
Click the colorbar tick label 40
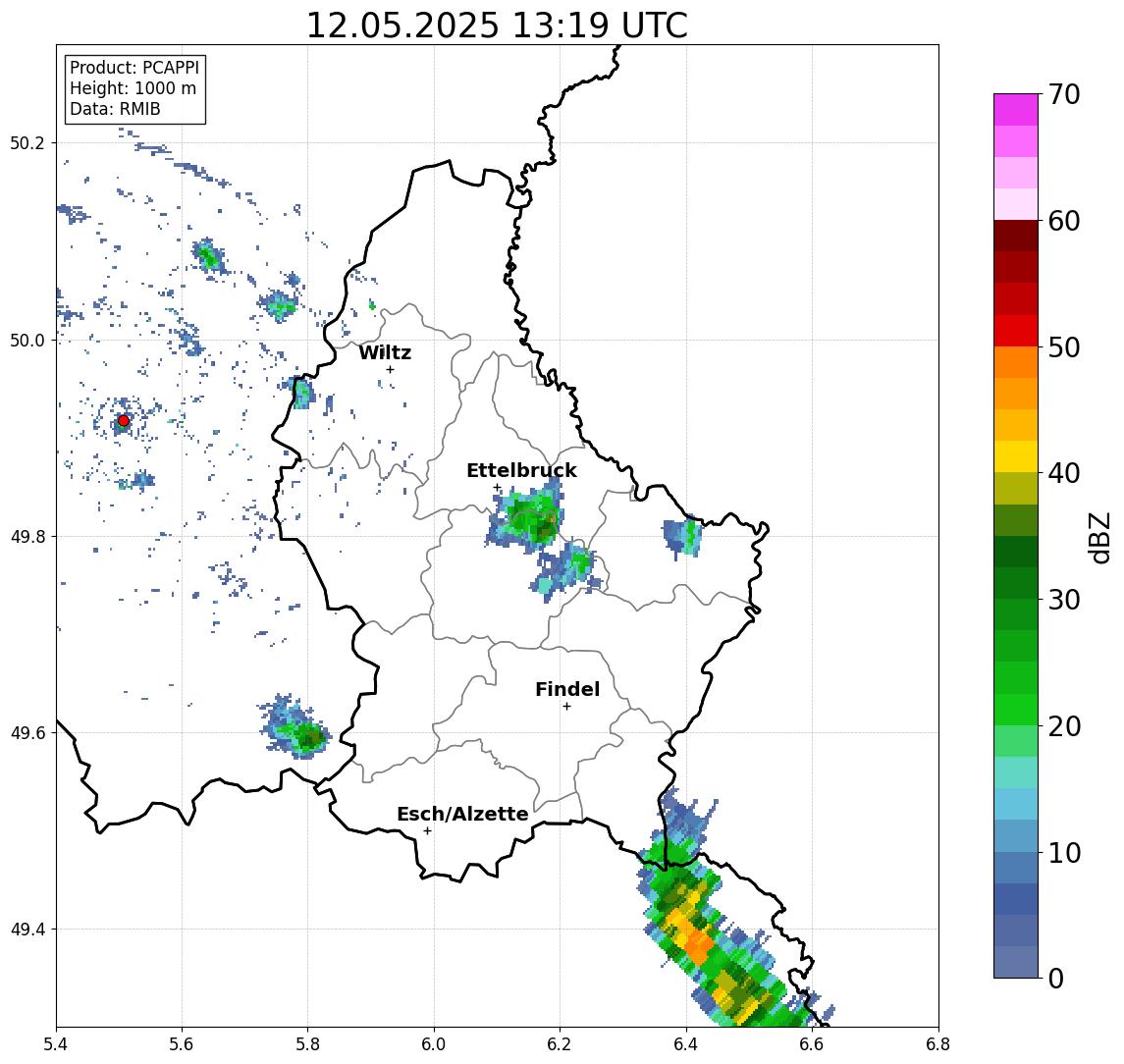(1064, 473)
